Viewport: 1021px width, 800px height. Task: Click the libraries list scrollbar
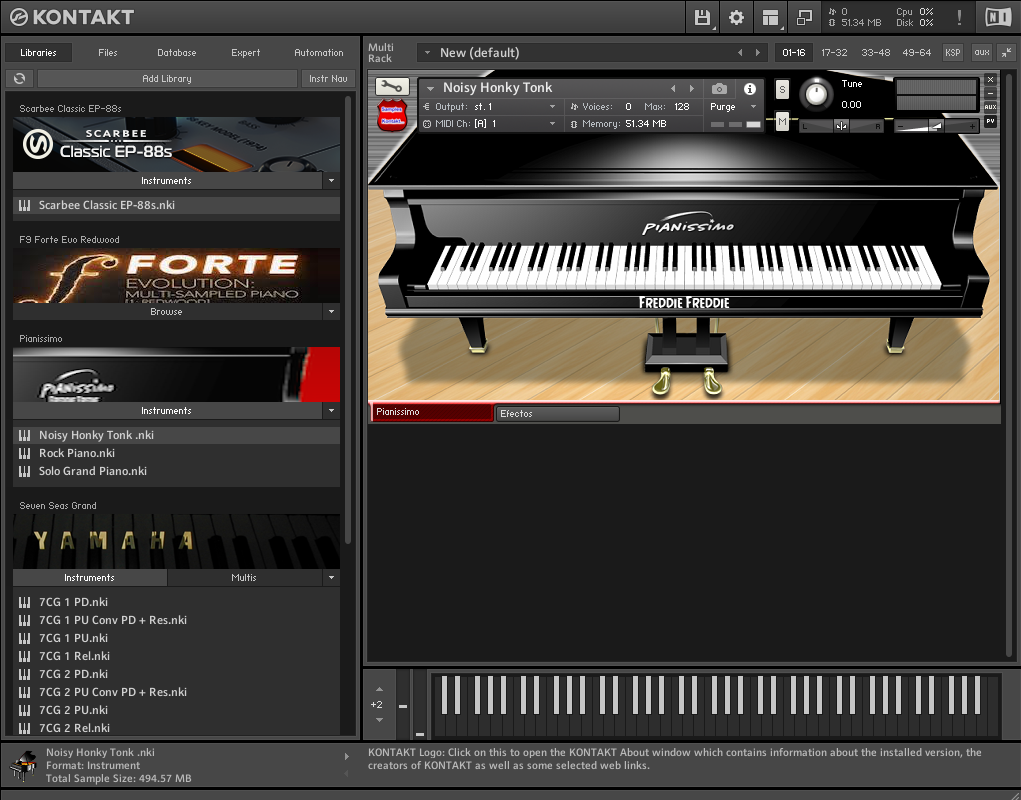pos(348,319)
